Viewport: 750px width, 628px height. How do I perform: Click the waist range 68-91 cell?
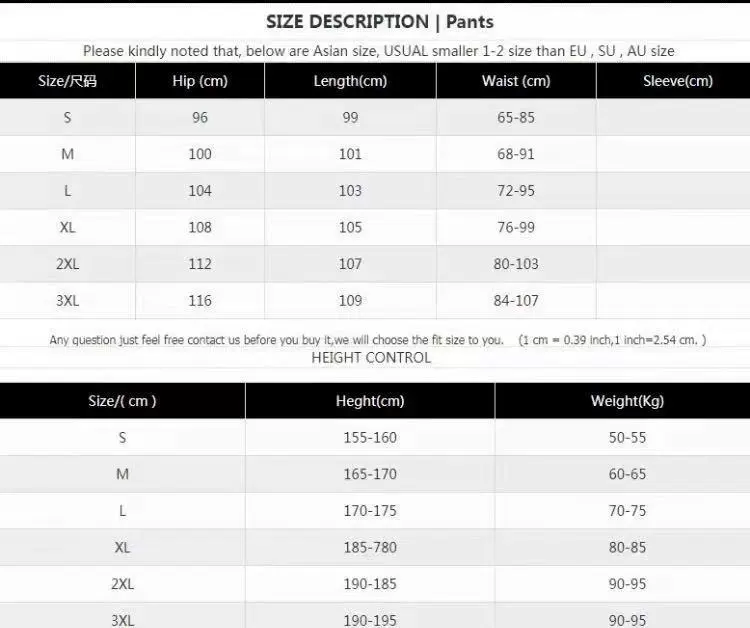[516, 154]
